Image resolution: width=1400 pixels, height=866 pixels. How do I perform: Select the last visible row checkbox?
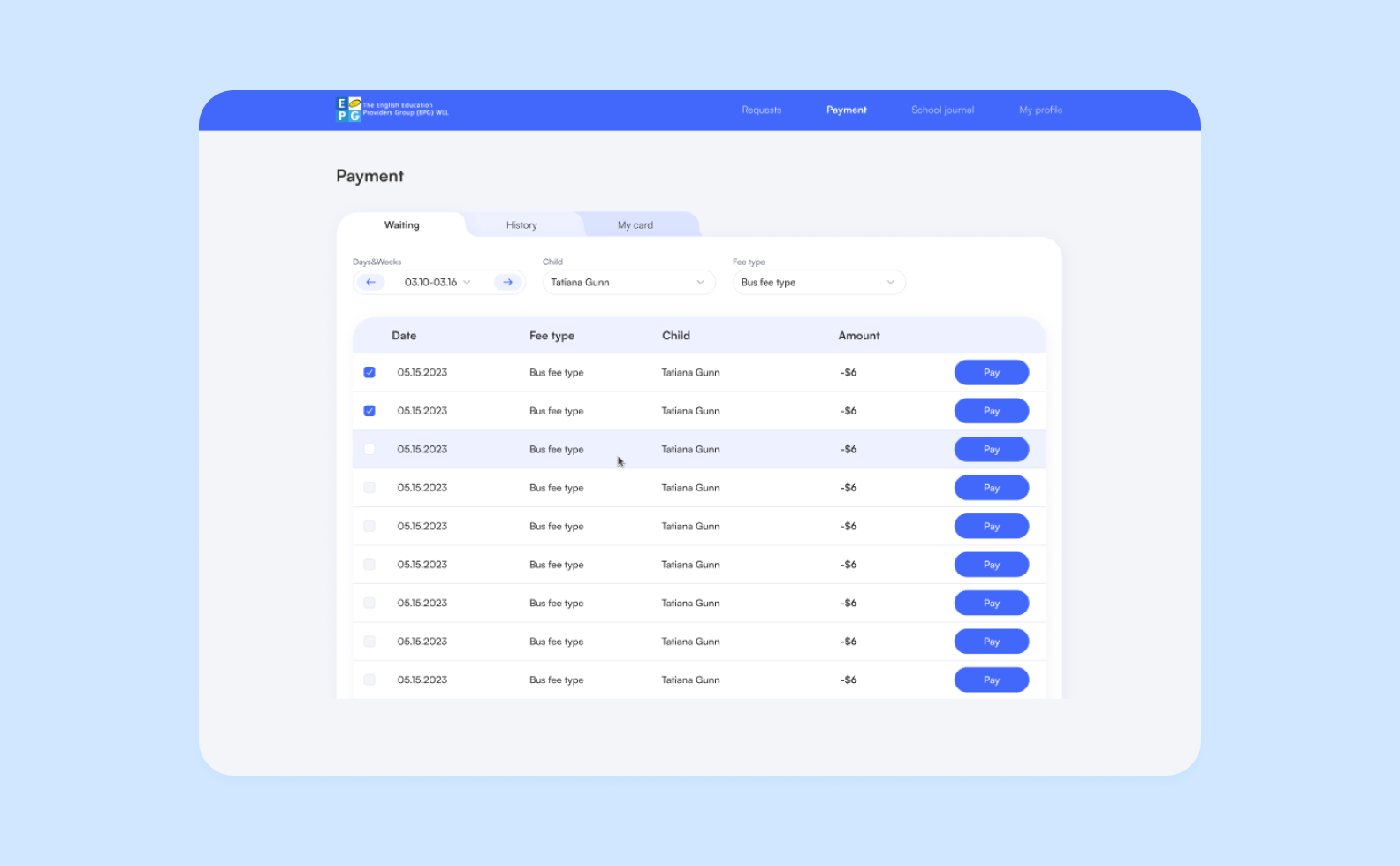point(369,680)
